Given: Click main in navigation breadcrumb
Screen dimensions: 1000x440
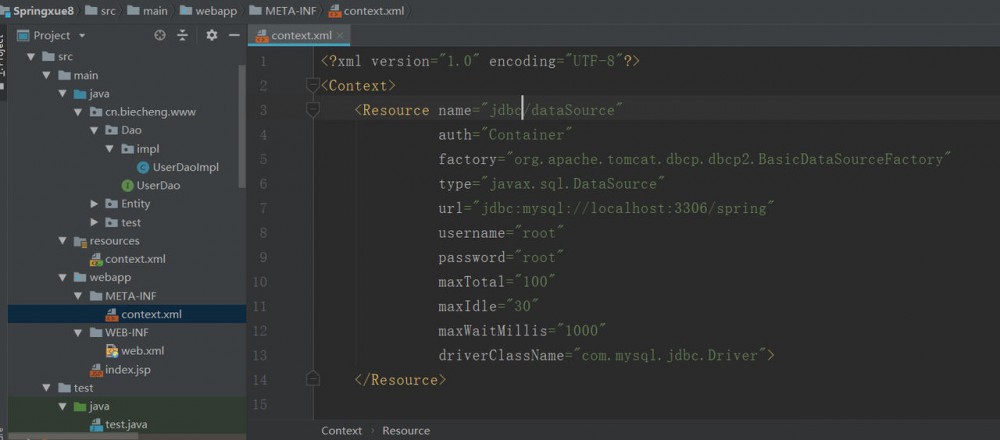Looking at the screenshot, I should pyautogui.click(x=156, y=11).
